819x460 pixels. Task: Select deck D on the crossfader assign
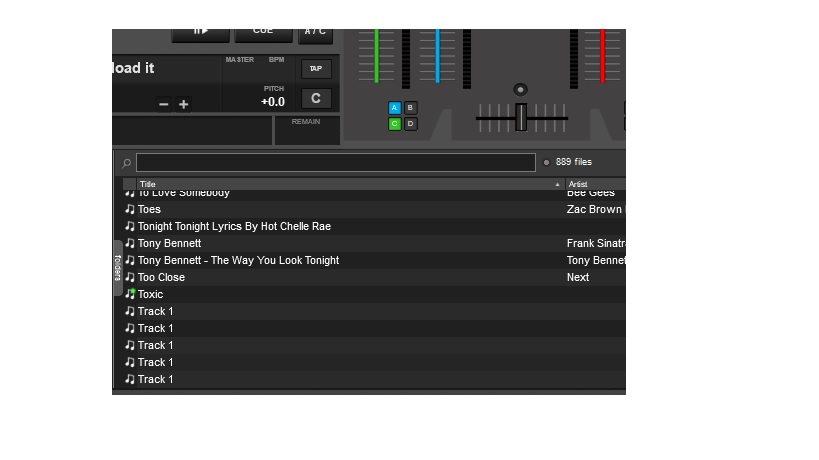point(411,124)
